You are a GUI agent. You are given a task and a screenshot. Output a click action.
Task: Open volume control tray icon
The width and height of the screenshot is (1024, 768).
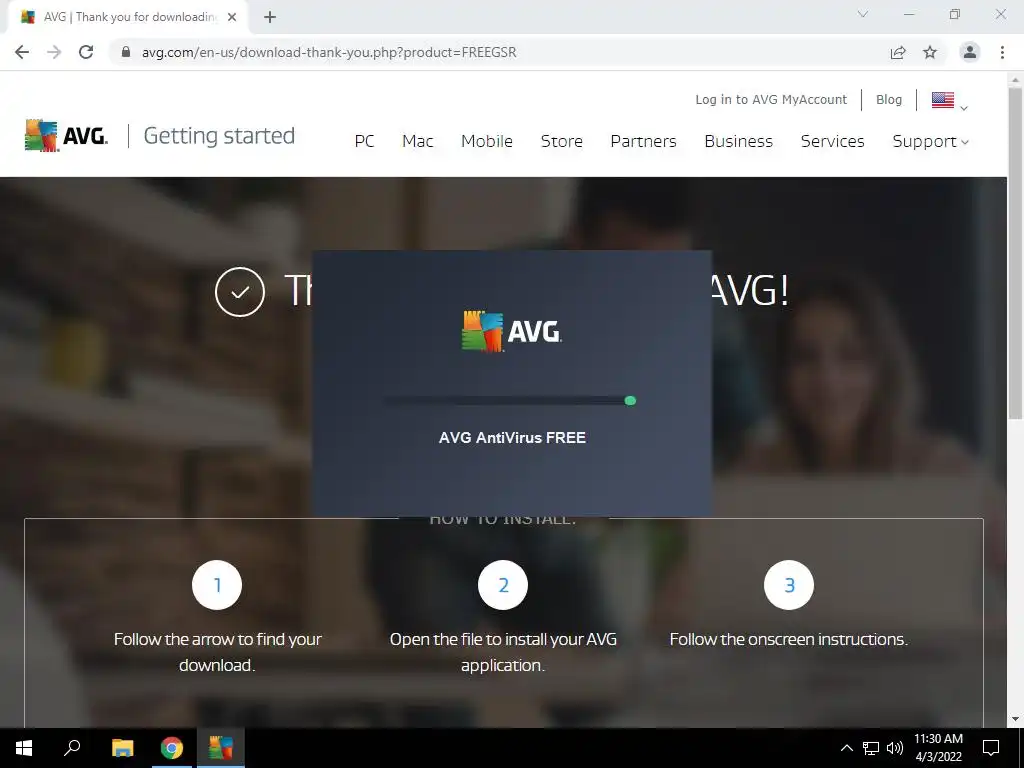895,748
